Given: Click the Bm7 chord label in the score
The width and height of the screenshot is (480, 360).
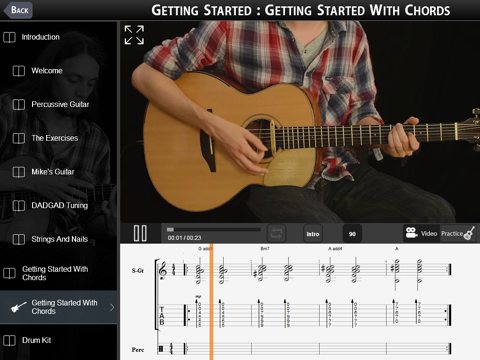Looking at the screenshot, I should [265, 249].
